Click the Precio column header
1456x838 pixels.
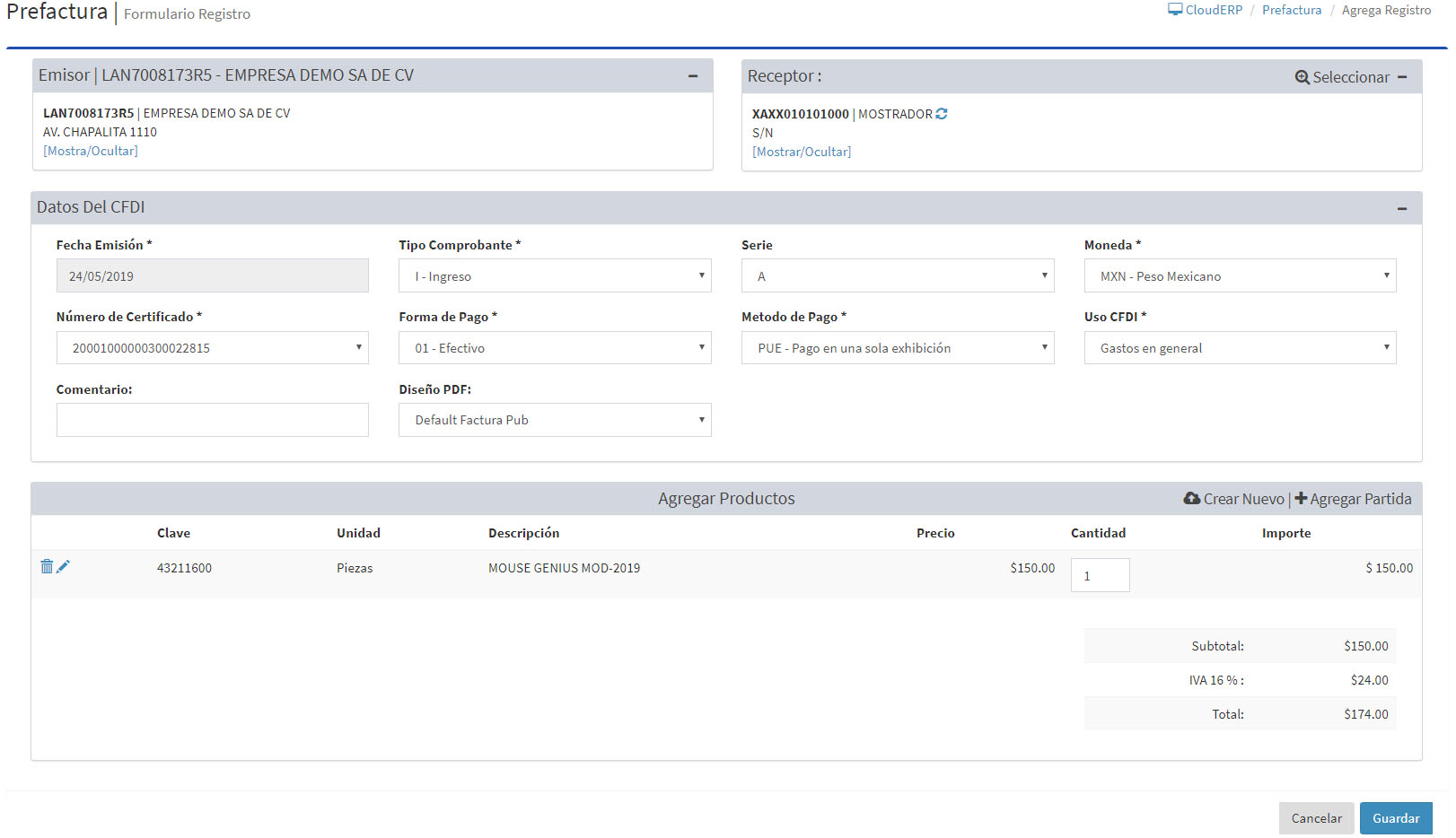(x=935, y=533)
